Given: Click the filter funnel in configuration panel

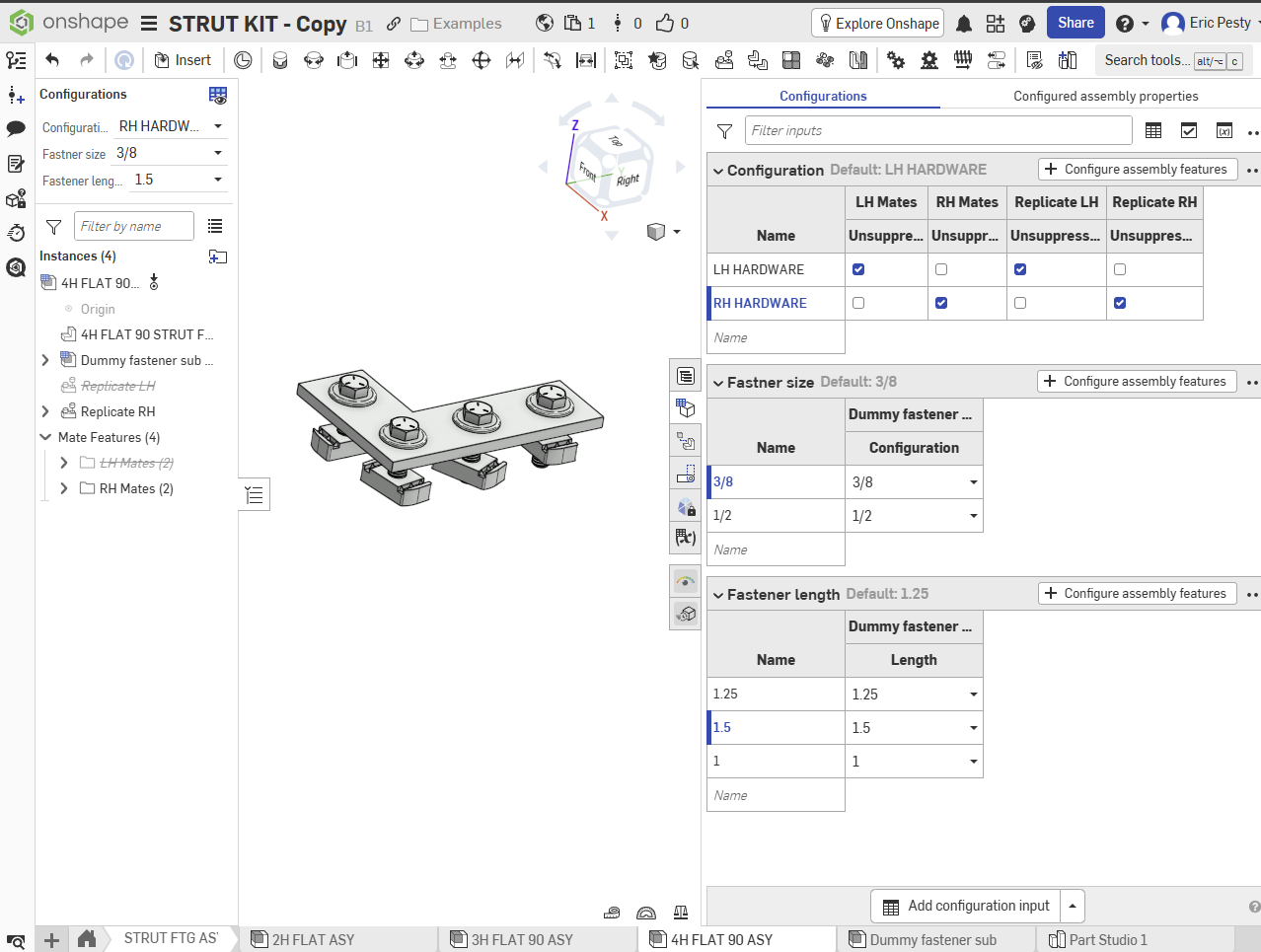Looking at the screenshot, I should pyautogui.click(x=724, y=130).
